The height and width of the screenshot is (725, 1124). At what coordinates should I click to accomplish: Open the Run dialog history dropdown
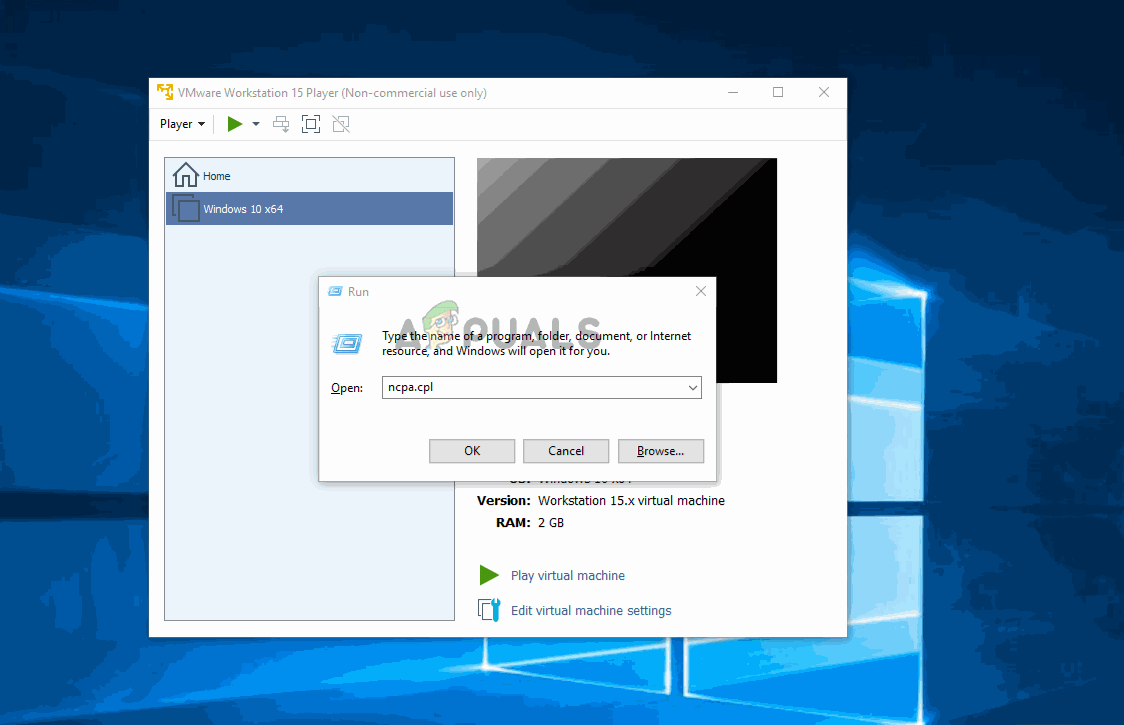point(691,387)
